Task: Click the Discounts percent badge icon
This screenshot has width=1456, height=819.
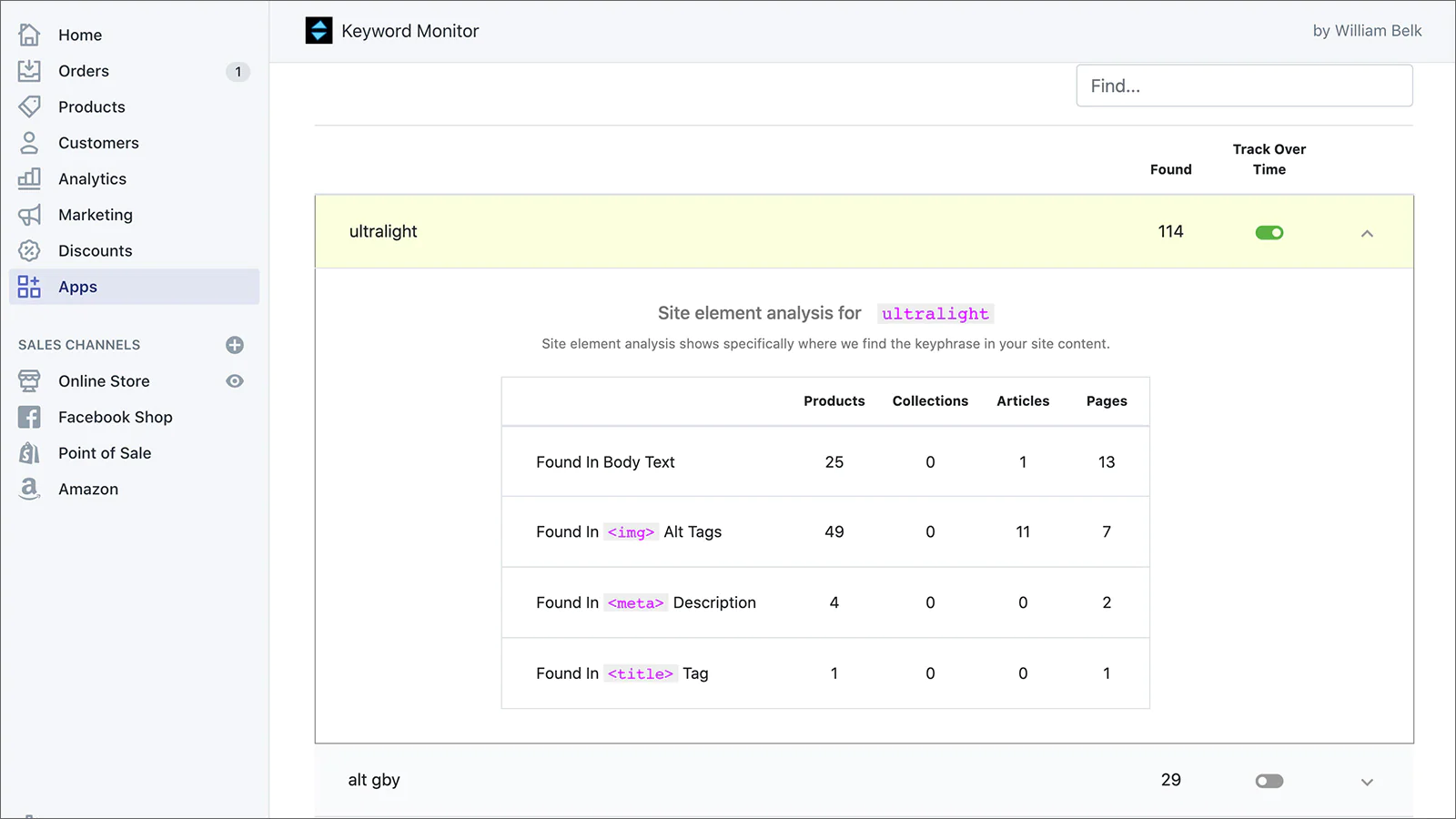Action: (29, 250)
